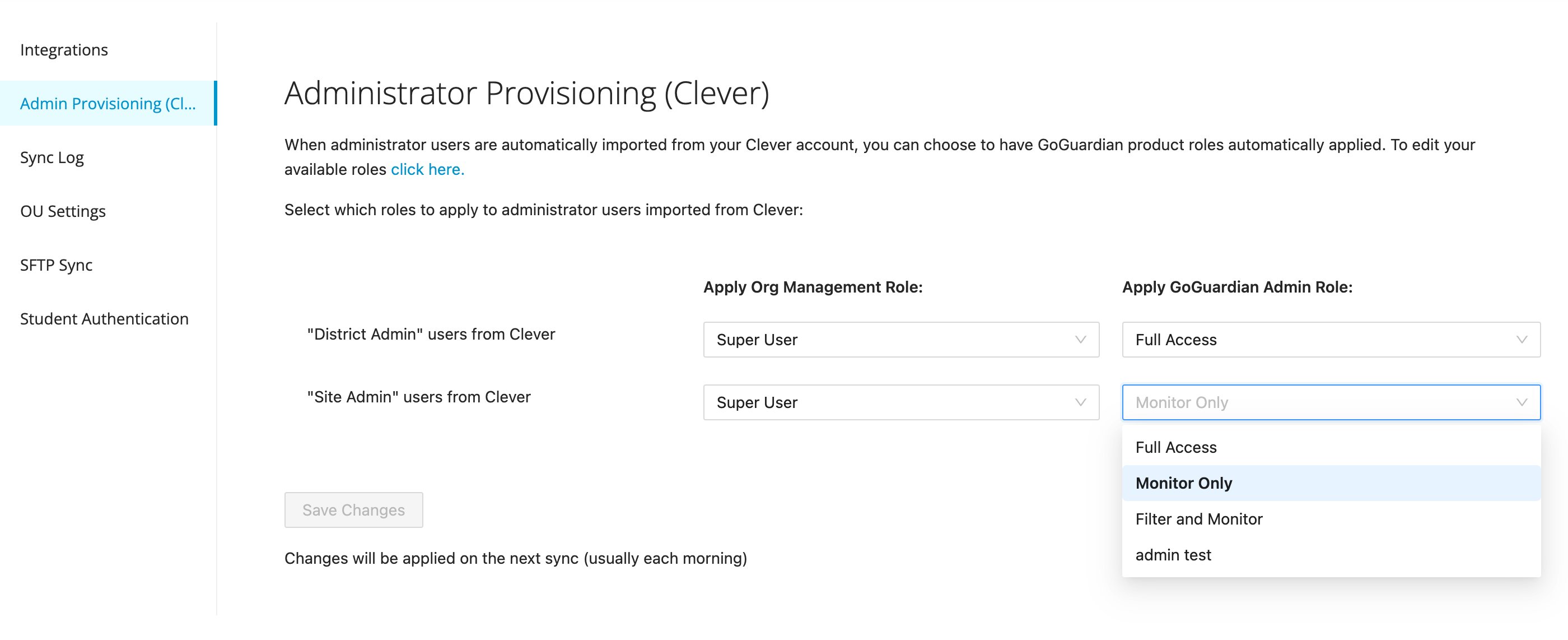1568x640 pixels.
Task: Open the Integrations sidebar section
Action: 64,49
